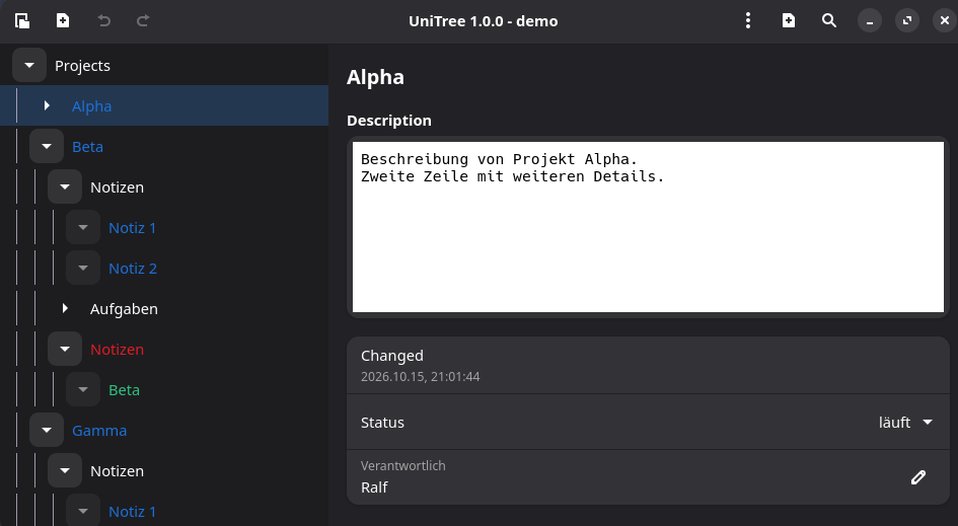Toggle the green Beta node expander

[x=83, y=390]
